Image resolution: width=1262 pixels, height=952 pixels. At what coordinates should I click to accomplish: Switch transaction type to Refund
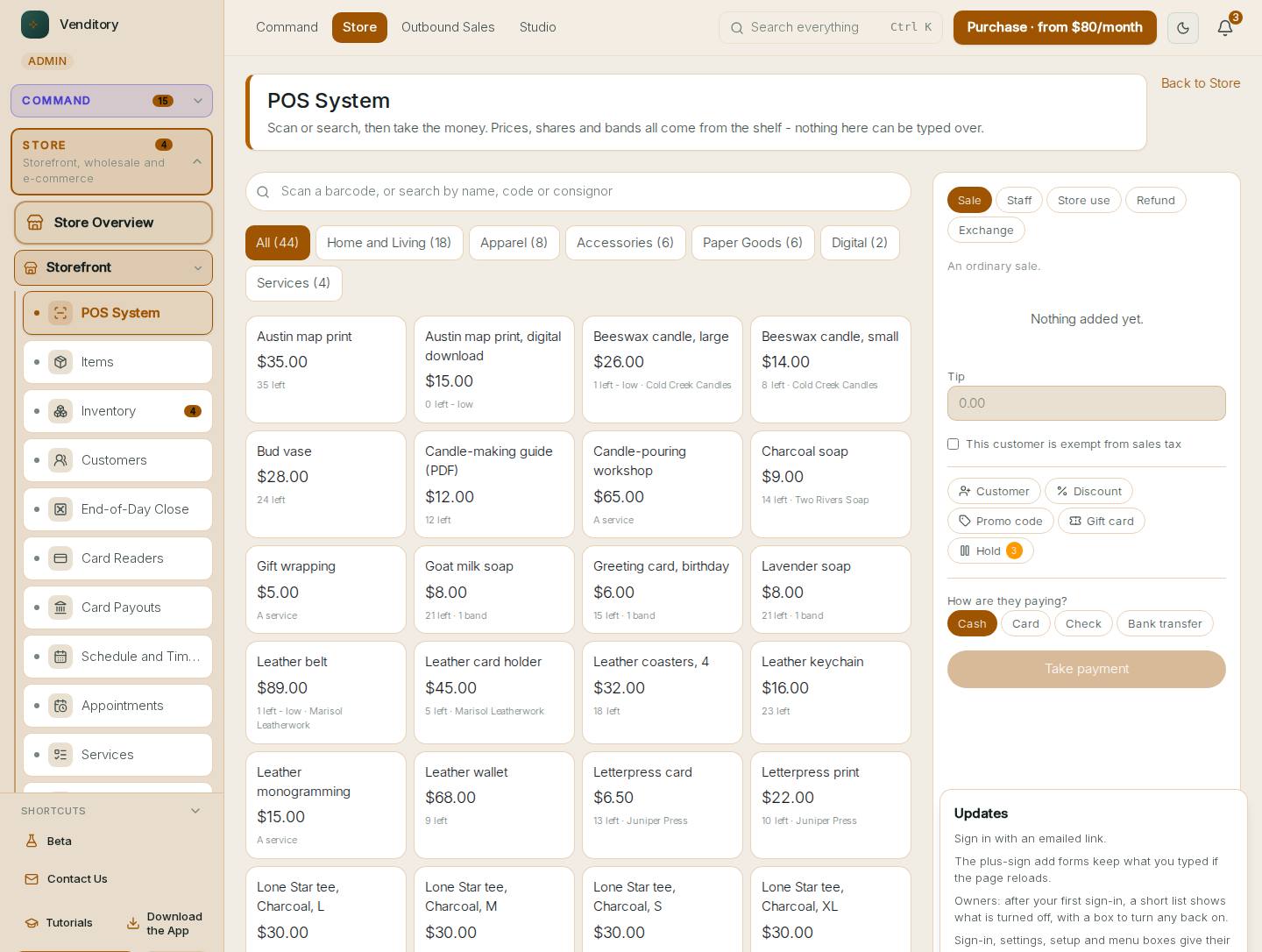point(1155,200)
